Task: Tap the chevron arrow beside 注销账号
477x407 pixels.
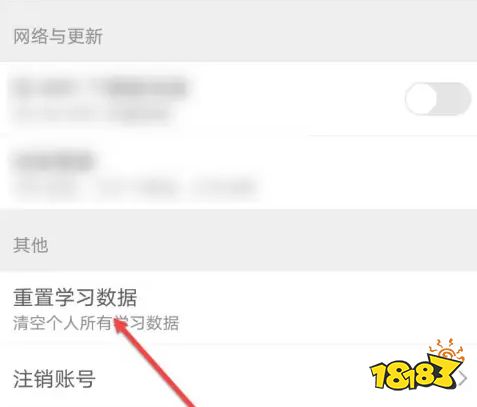Action: (x=463, y=379)
